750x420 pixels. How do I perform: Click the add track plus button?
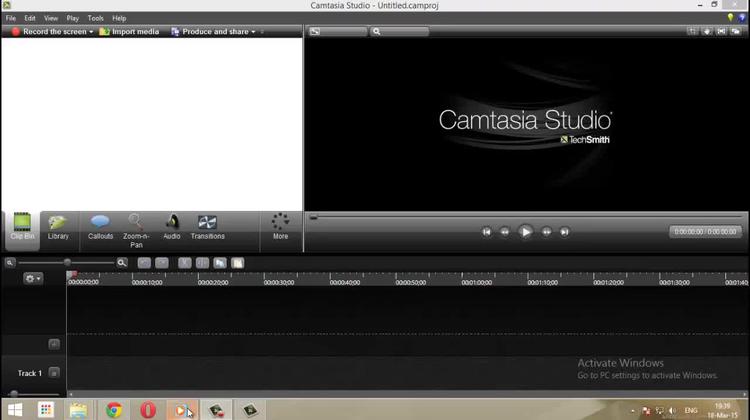coord(54,344)
